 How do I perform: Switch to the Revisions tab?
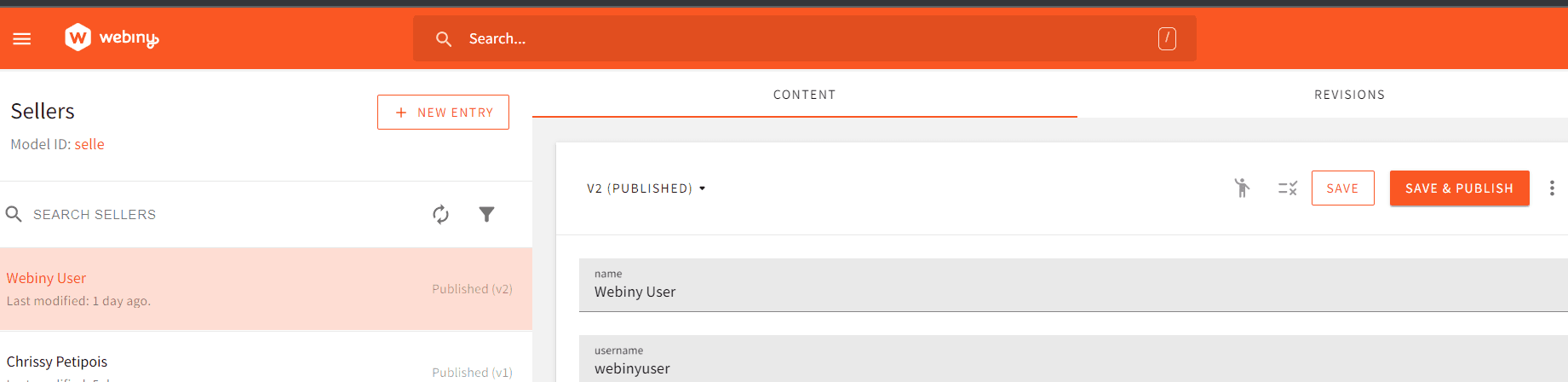[1349, 95]
